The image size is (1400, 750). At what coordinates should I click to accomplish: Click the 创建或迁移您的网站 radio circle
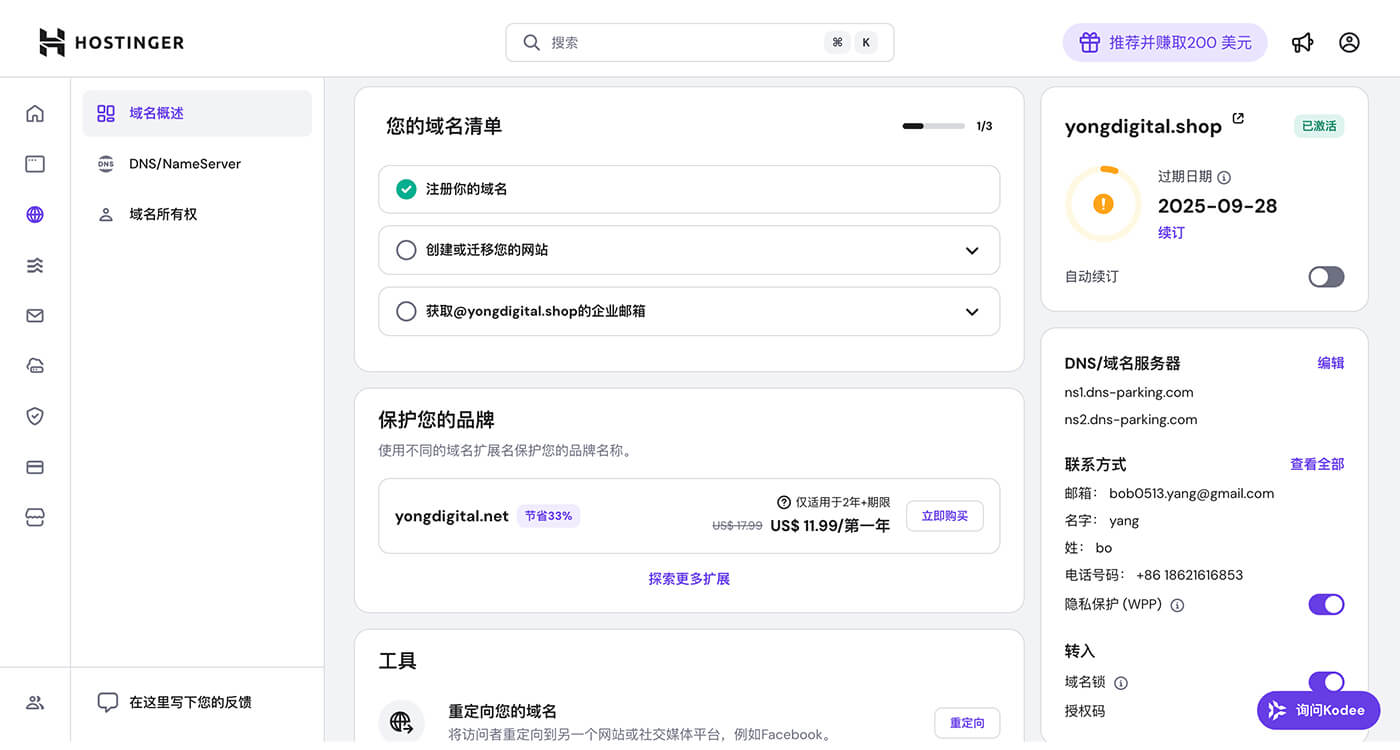(406, 250)
